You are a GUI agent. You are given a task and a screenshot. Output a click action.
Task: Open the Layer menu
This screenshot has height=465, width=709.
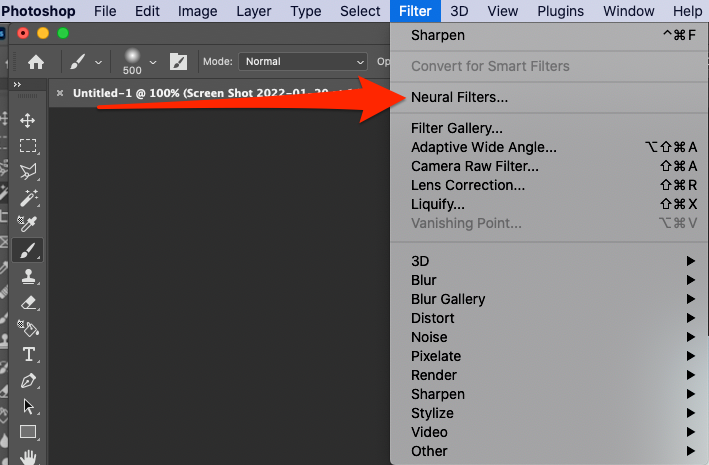[x=253, y=11]
